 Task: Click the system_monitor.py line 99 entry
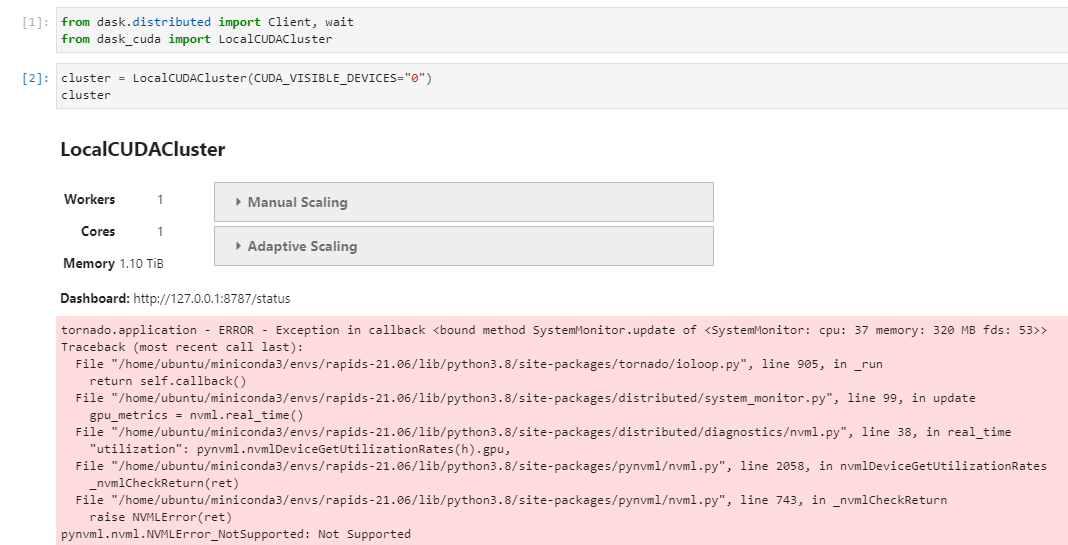click(x=525, y=399)
